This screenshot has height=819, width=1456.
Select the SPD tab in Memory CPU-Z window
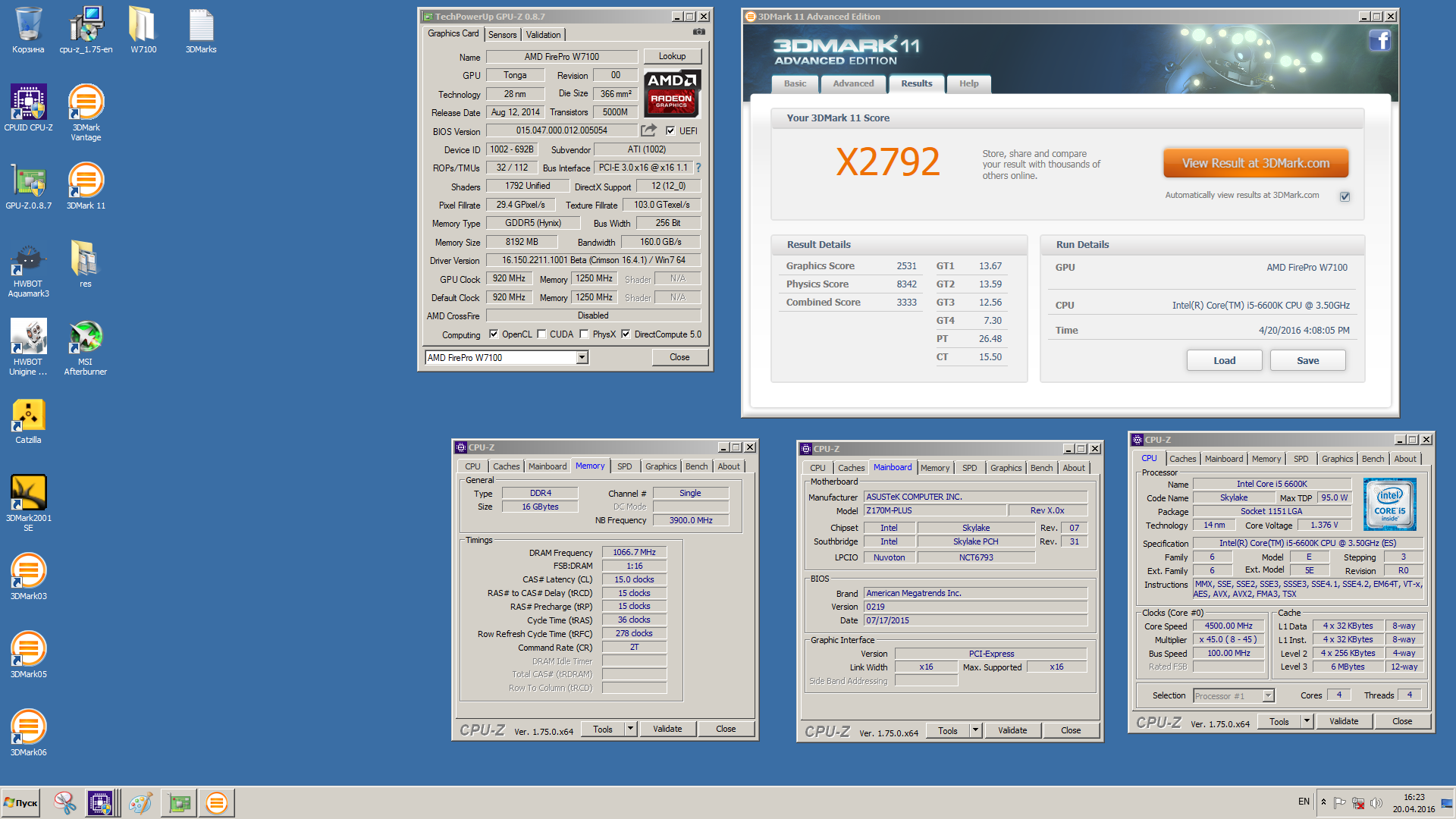pyautogui.click(x=624, y=466)
